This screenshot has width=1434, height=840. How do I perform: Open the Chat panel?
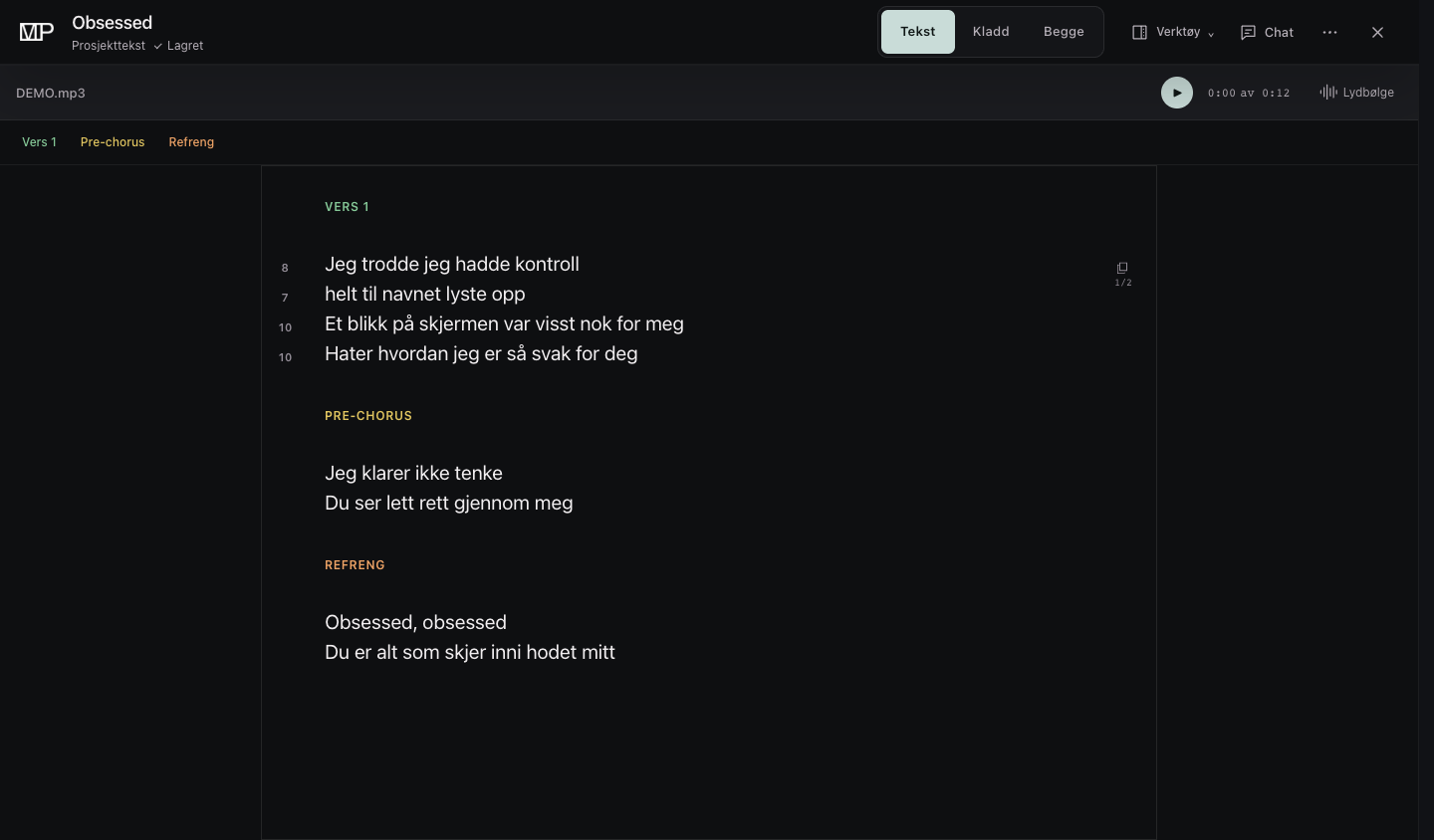click(x=1267, y=33)
